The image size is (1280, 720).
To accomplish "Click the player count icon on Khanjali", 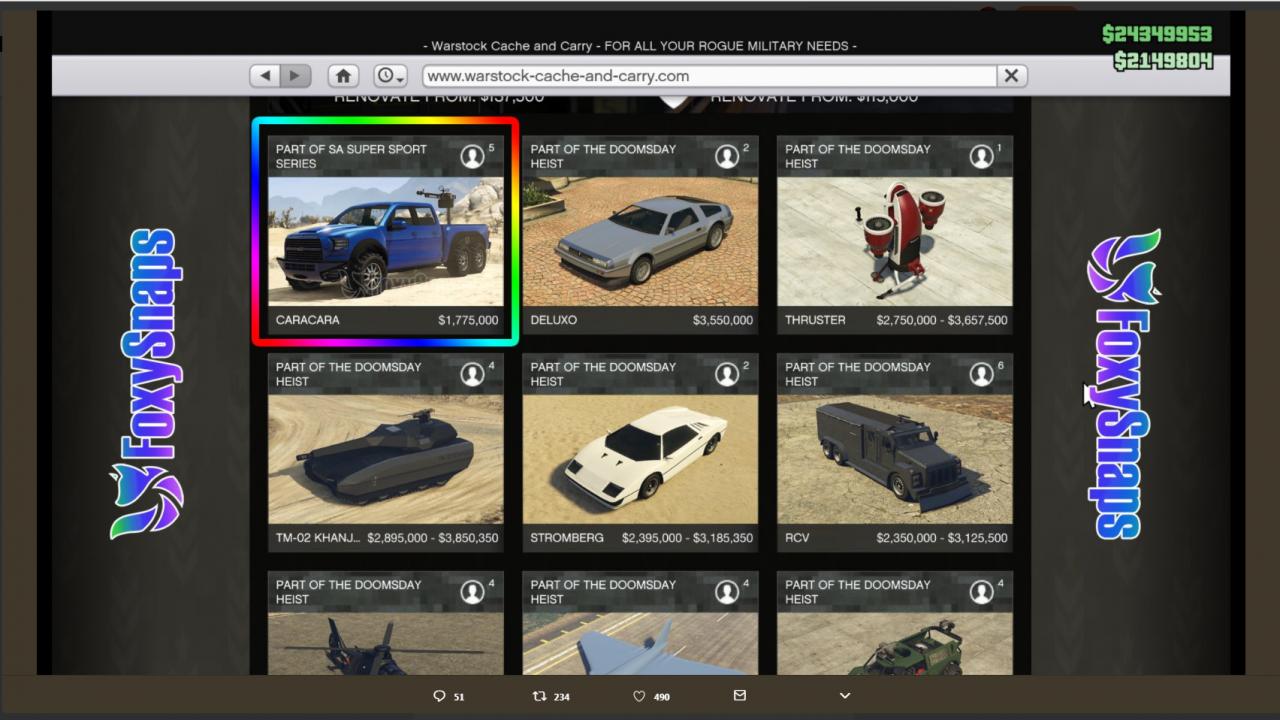I will 472,374.
